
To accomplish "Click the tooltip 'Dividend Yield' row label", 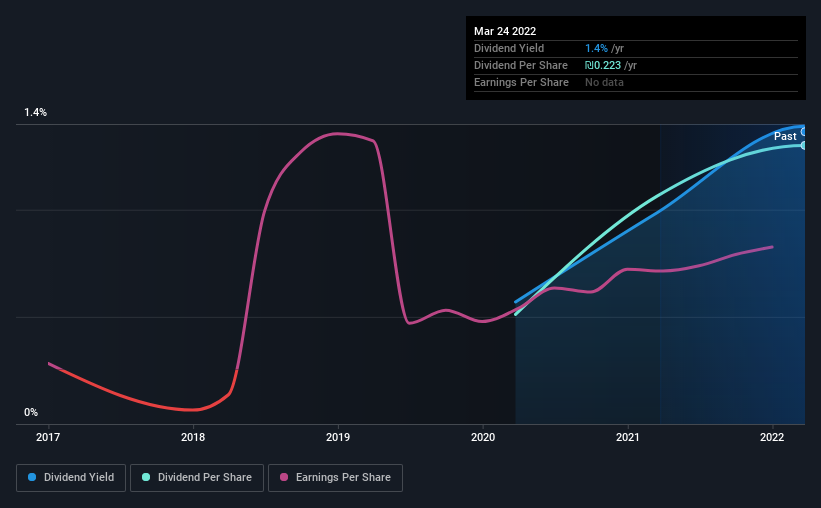I will click(509, 48).
